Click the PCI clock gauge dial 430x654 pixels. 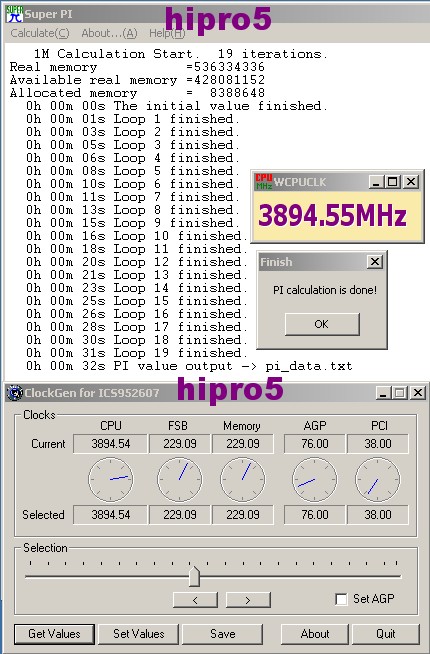click(378, 480)
